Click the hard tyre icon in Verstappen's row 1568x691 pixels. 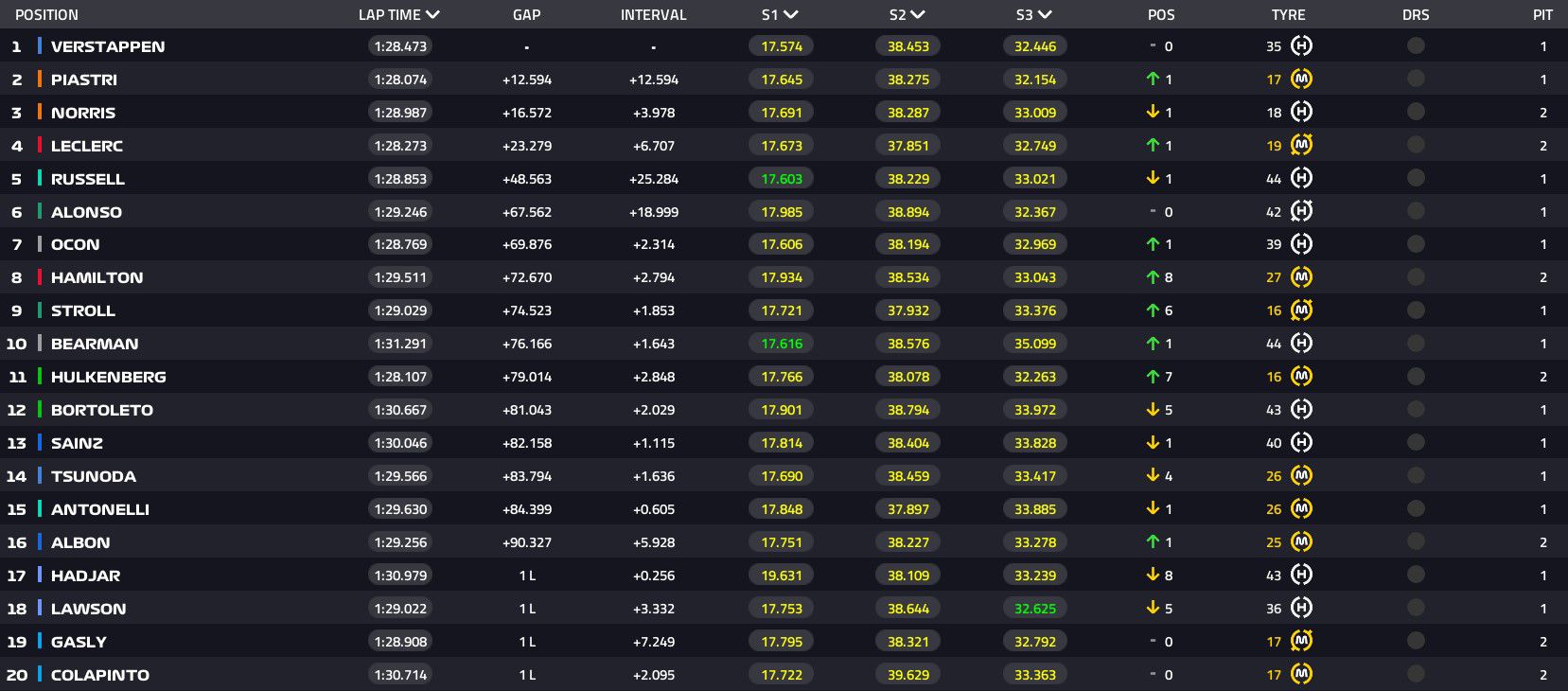(1301, 46)
